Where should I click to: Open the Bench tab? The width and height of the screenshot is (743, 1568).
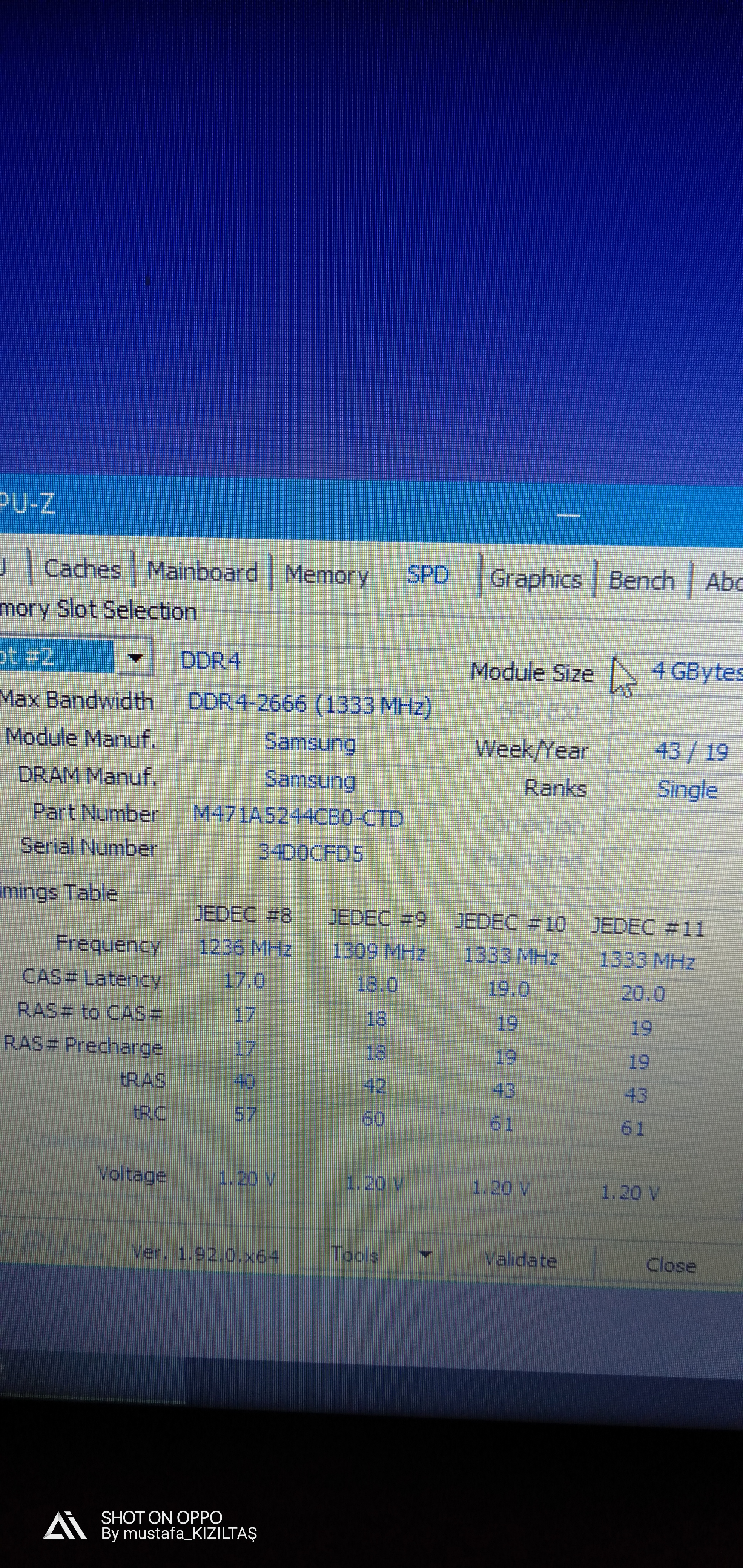pos(641,581)
